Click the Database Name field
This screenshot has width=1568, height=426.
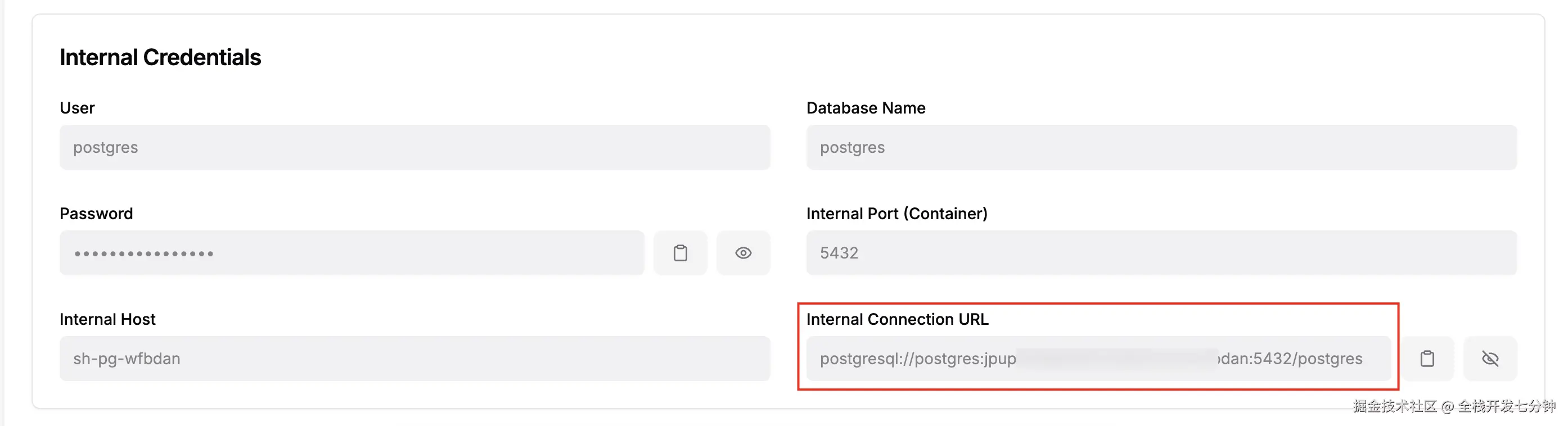point(1161,147)
